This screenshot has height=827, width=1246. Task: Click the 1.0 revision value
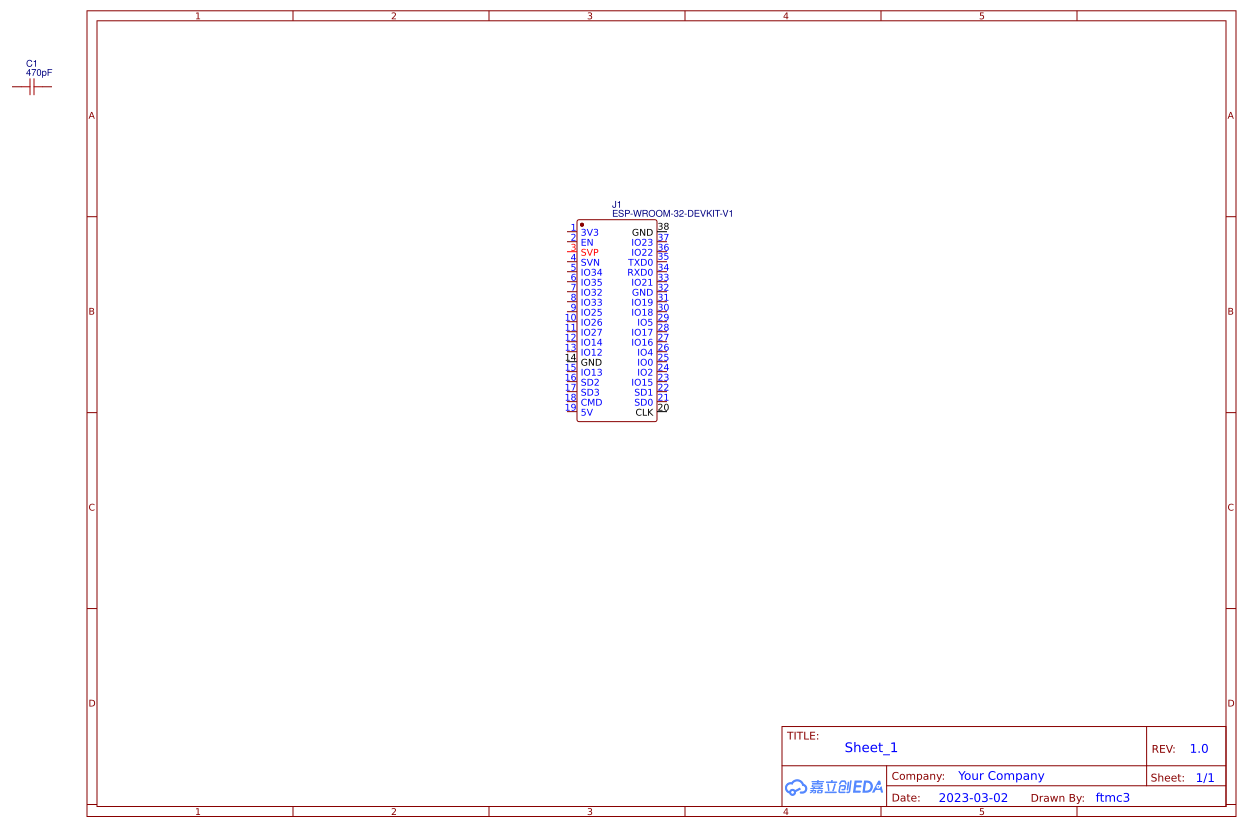(x=1198, y=748)
